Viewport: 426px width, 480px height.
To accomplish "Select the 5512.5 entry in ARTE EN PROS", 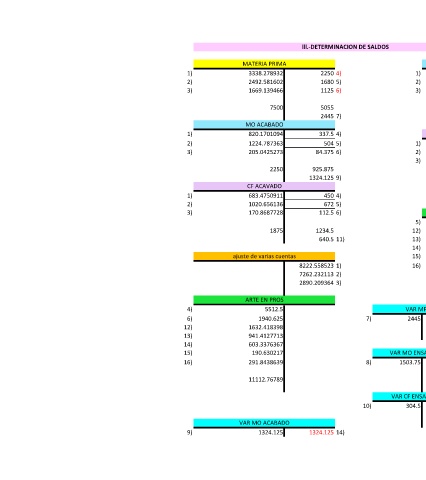I will (x=274, y=309).
